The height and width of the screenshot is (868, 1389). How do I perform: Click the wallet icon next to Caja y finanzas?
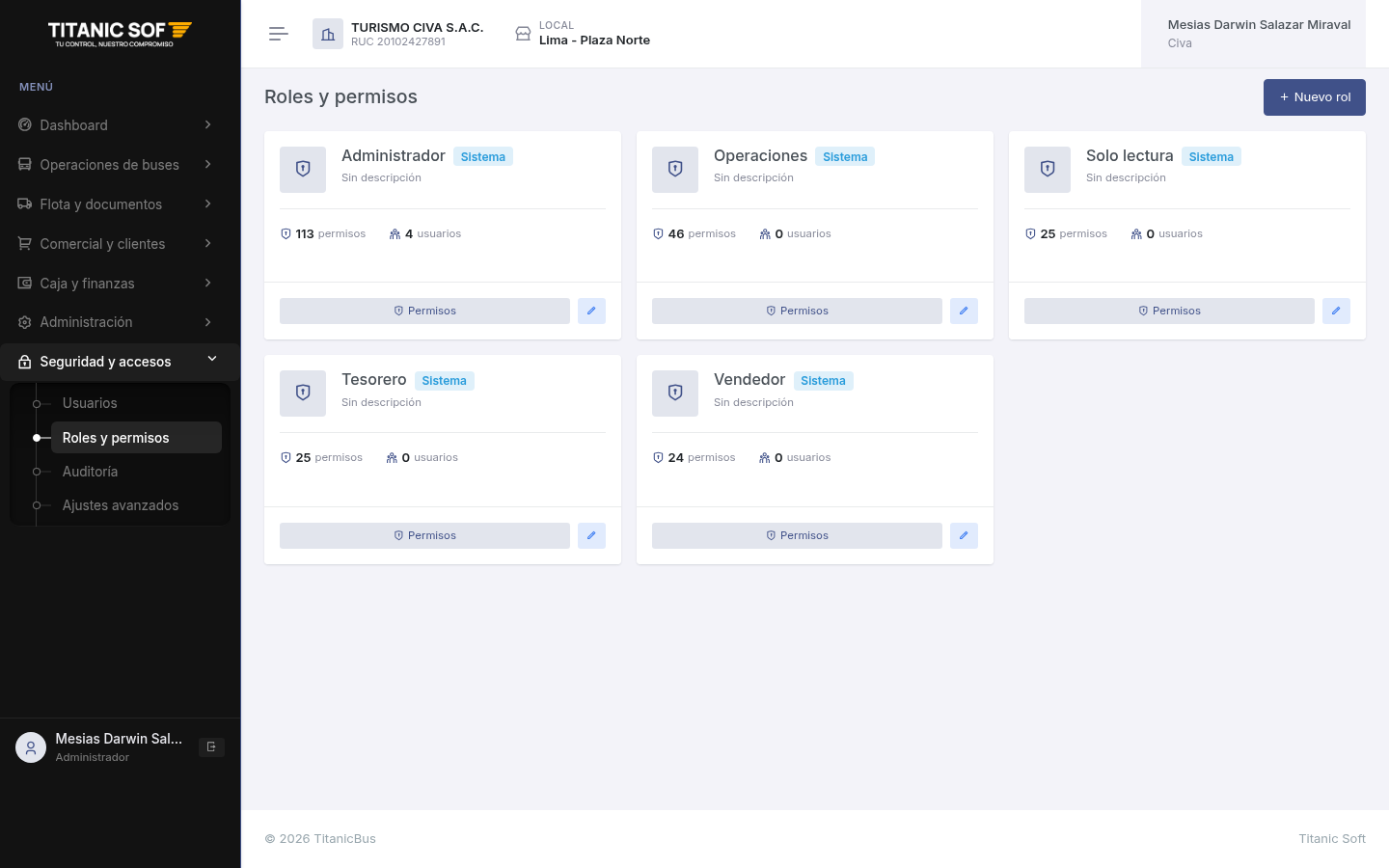[x=25, y=284]
